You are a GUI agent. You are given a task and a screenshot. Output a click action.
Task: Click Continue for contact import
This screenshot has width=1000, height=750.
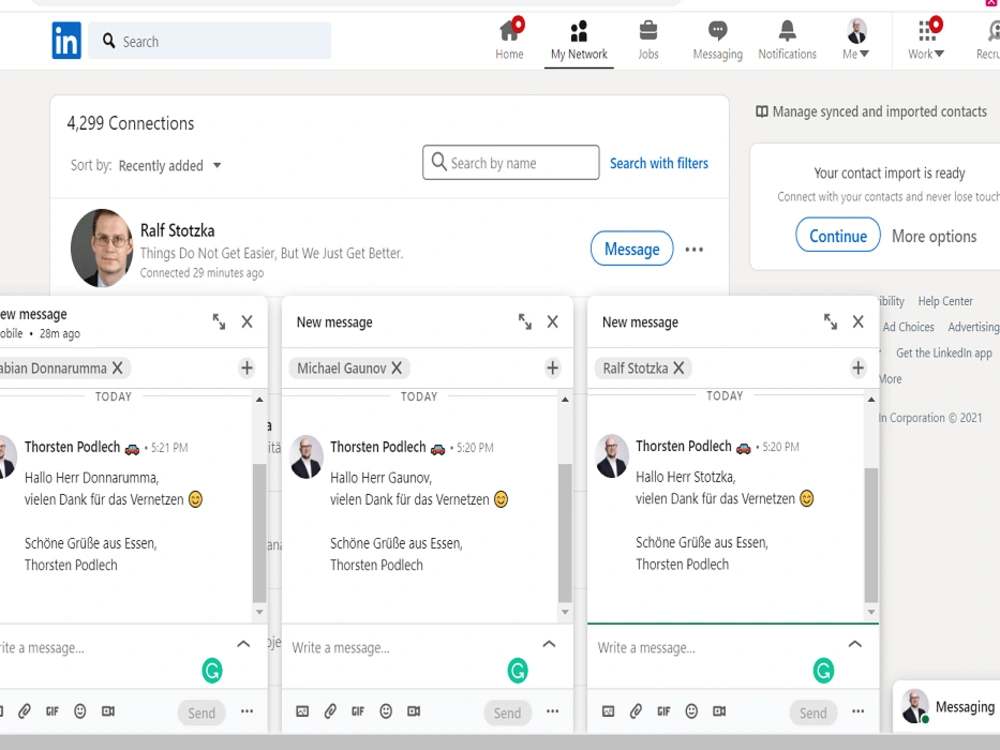(x=838, y=236)
